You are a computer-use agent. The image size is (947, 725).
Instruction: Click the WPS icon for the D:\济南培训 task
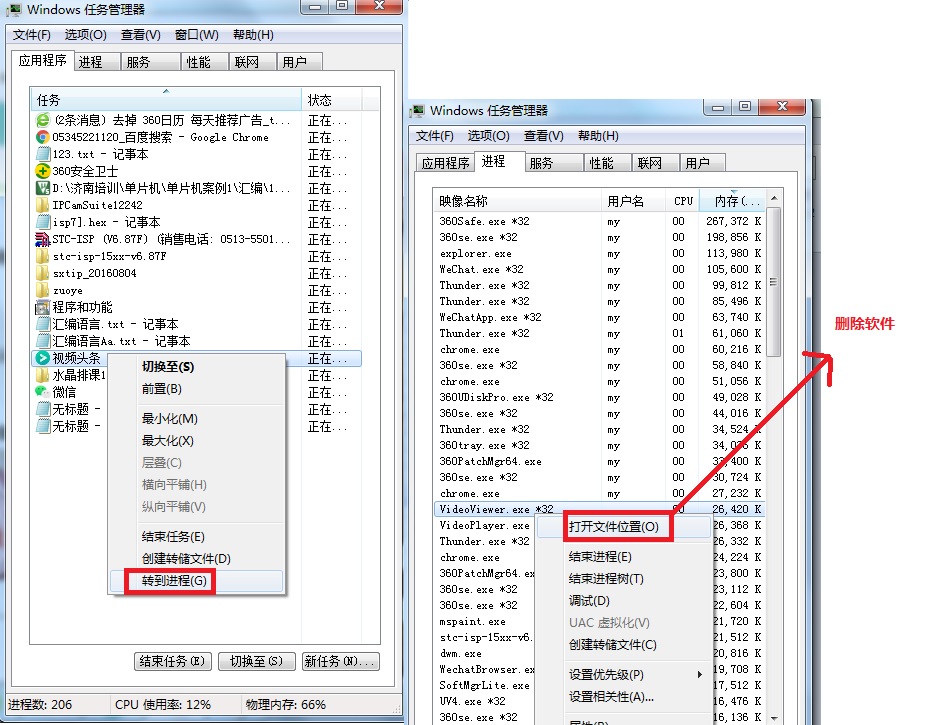click(42, 188)
